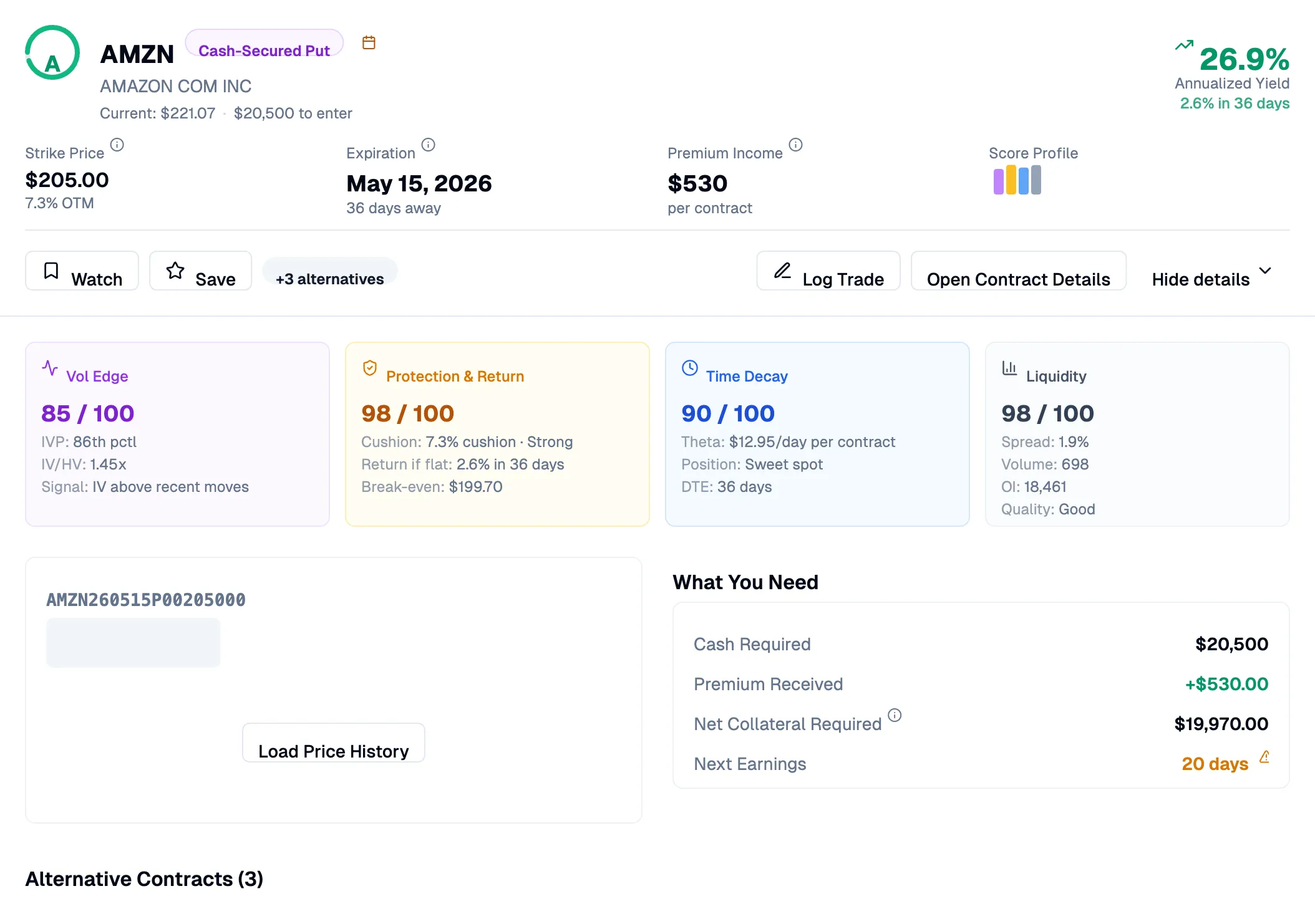Click the 85 / 100 Vol Edge score
Viewport: 1315px width, 924px height.
(87, 413)
